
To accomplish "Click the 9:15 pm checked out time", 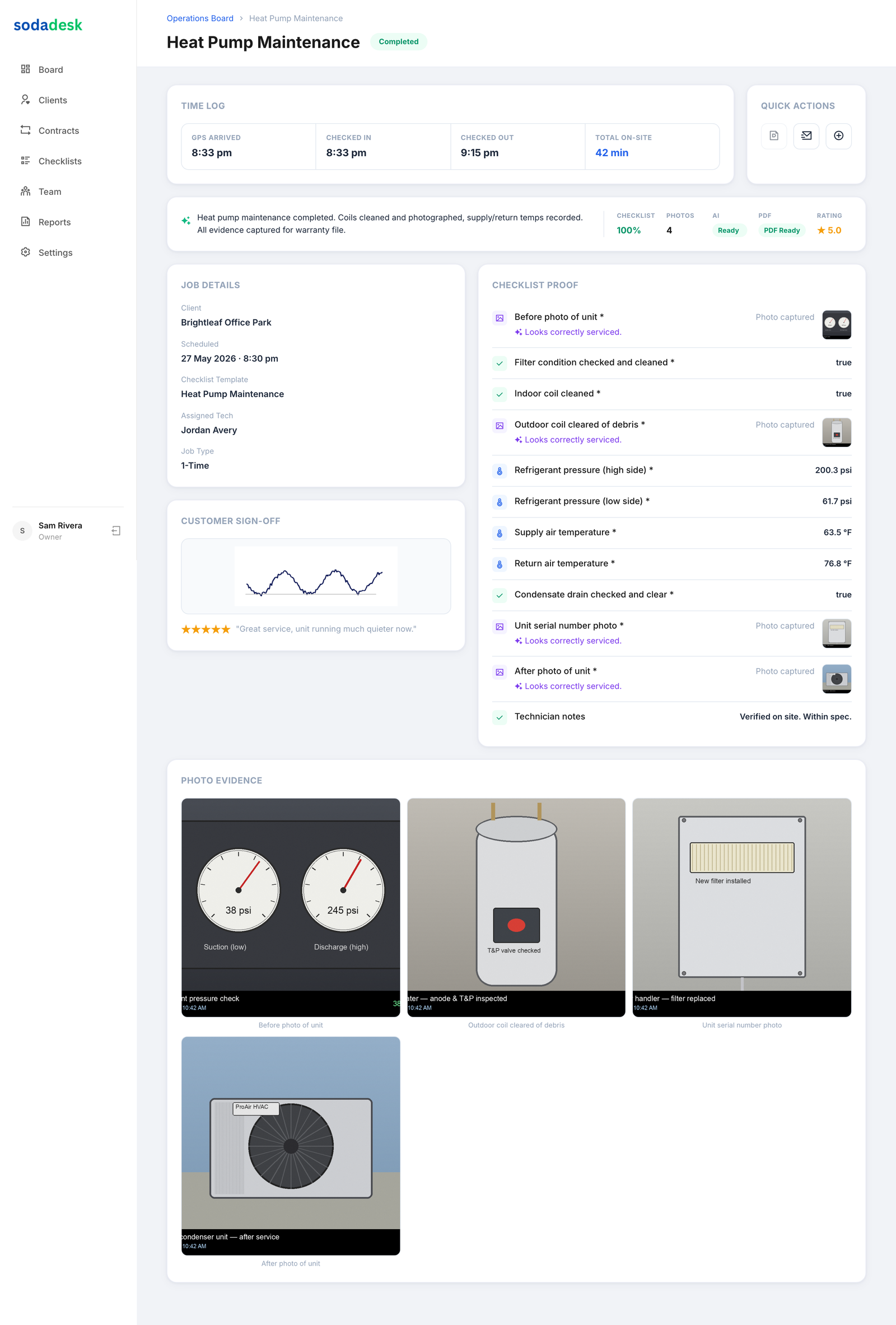I will tap(479, 153).
